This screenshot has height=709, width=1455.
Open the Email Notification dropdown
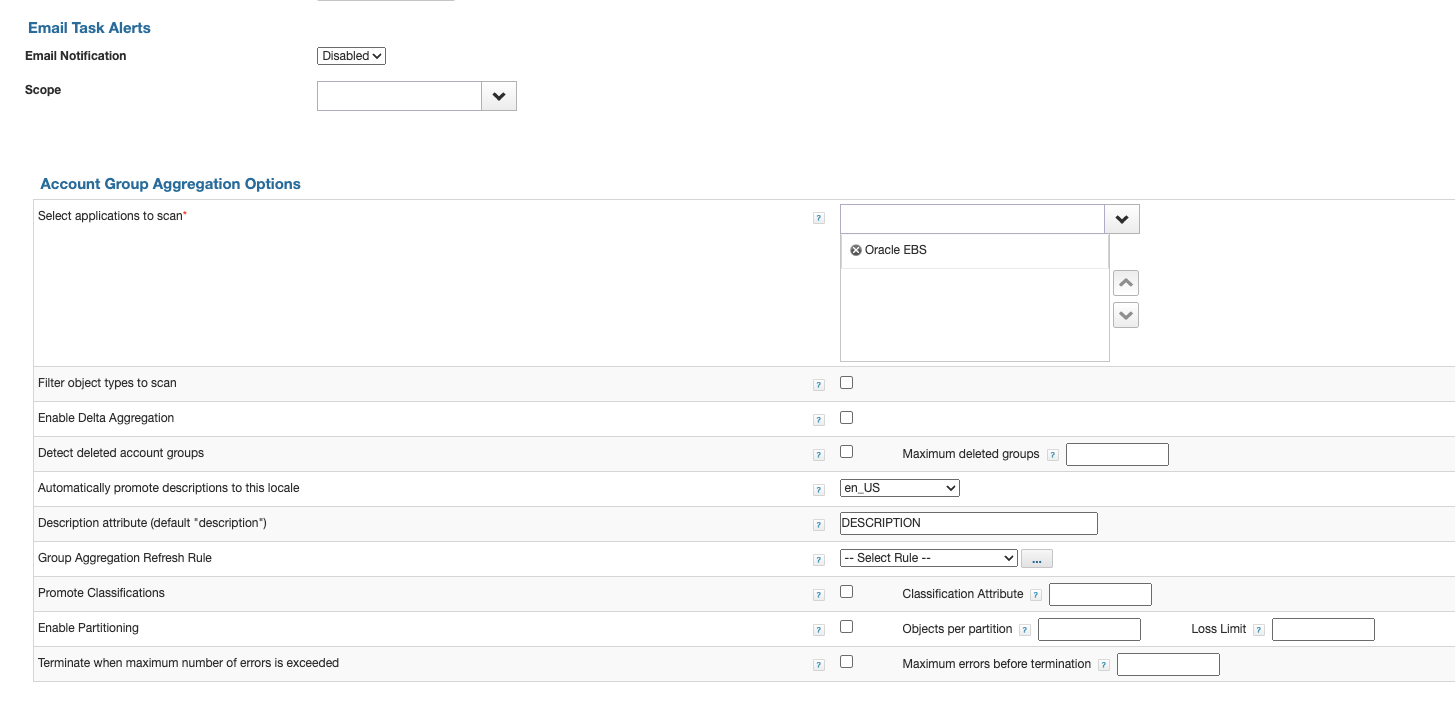tap(351, 56)
